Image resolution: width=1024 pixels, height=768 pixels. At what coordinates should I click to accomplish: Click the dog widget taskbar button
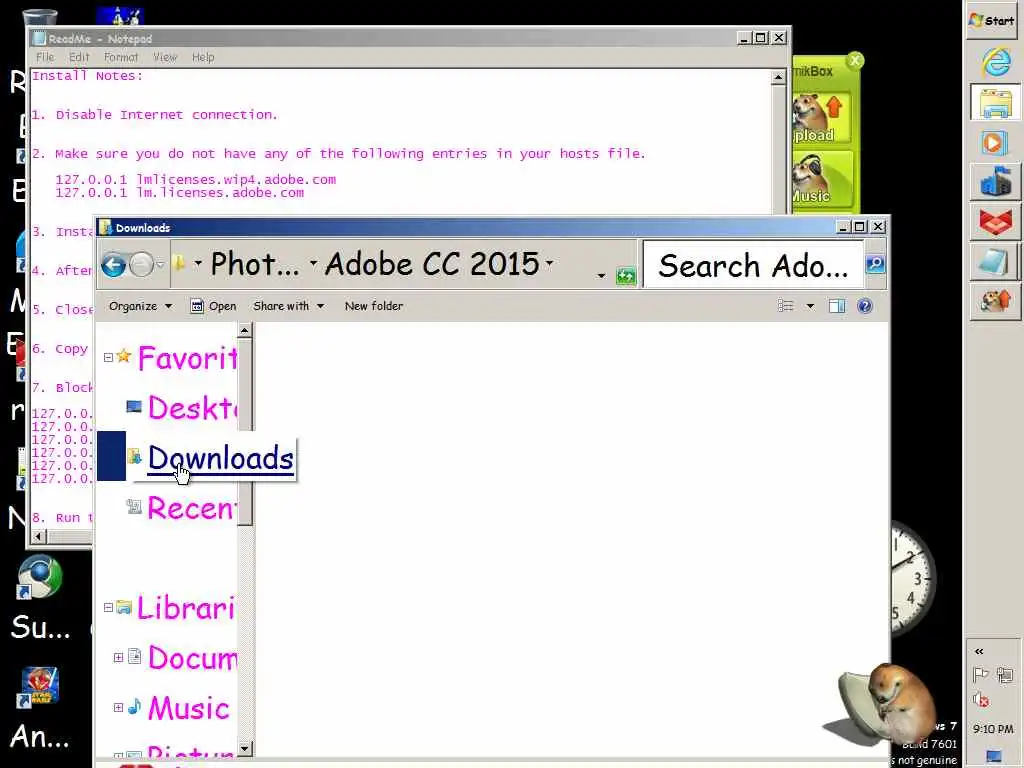tap(995, 302)
